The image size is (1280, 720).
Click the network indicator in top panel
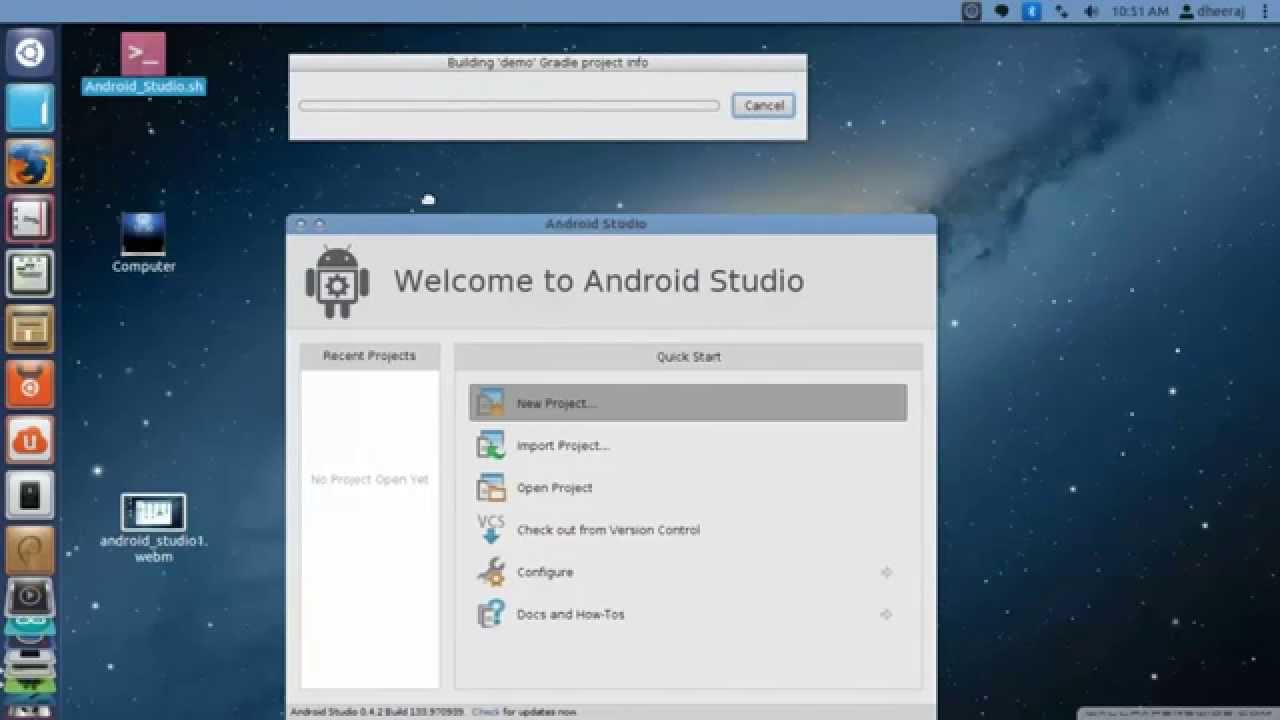pos(1061,11)
